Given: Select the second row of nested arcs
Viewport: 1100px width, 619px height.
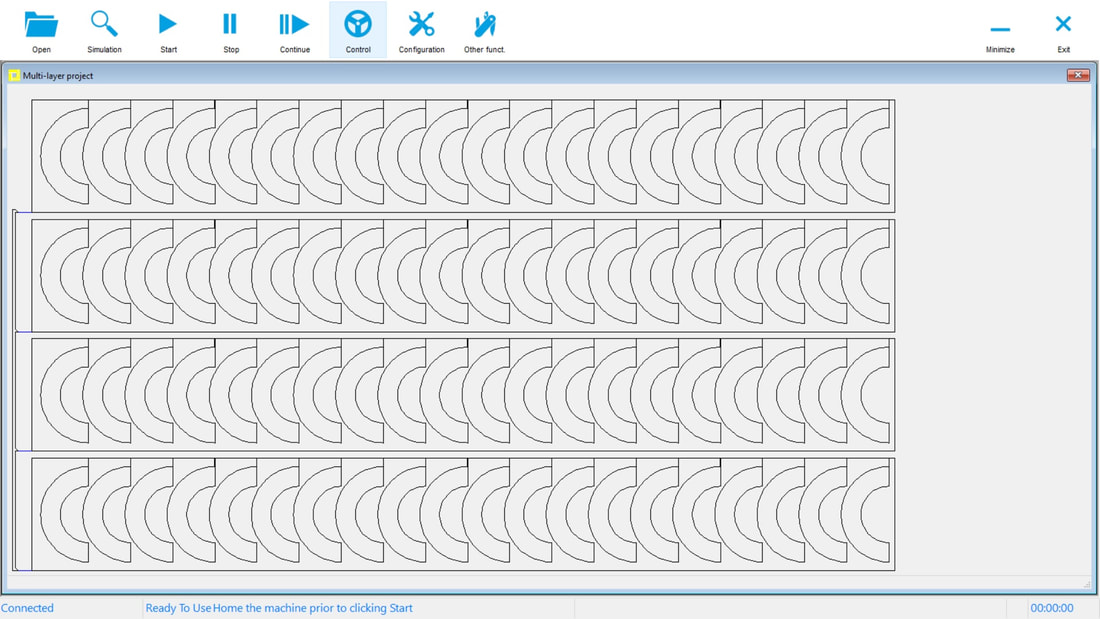Looking at the screenshot, I should click(463, 275).
